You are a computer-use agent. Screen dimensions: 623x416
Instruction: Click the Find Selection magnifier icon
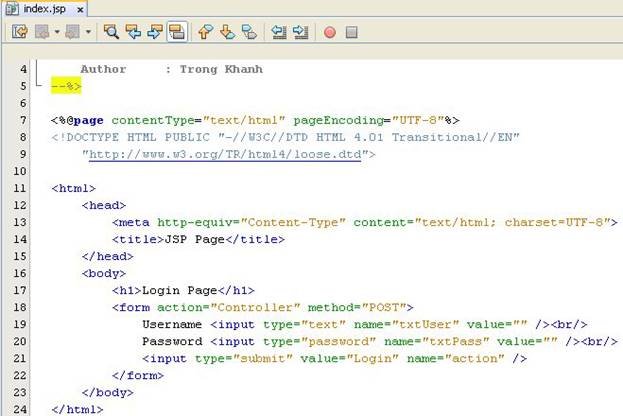click(x=111, y=32)
